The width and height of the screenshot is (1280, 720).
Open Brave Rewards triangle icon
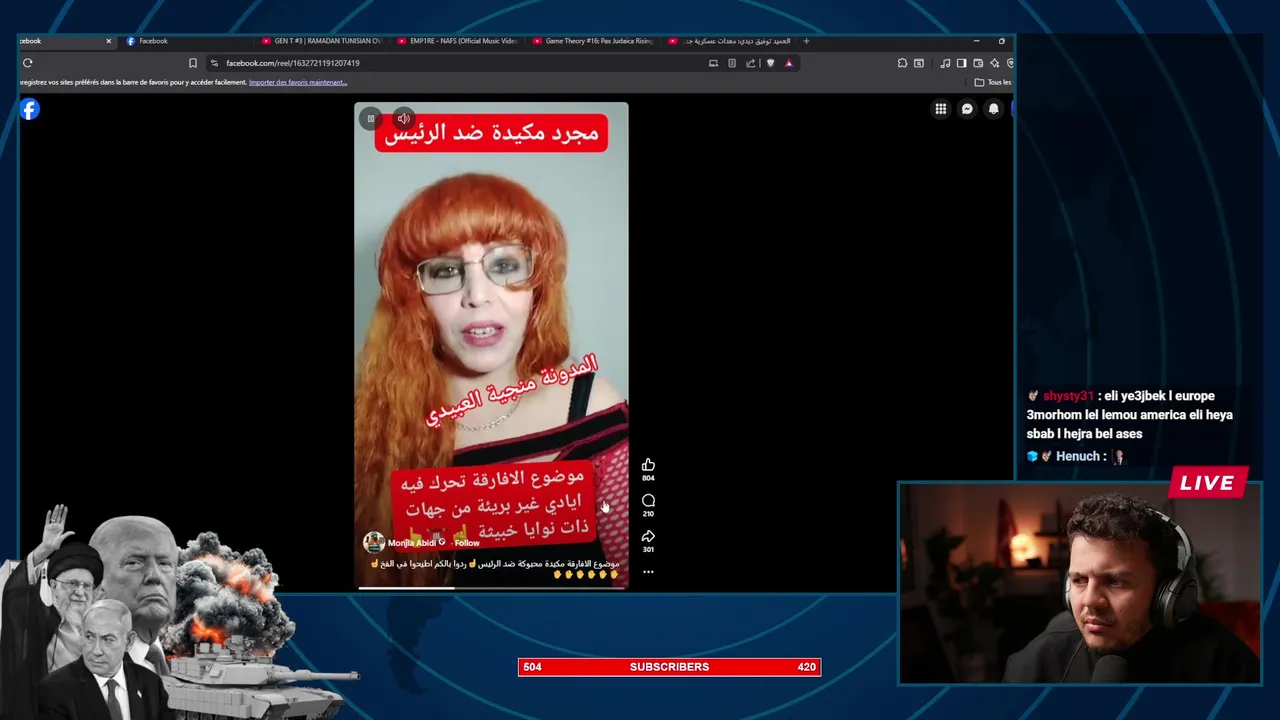[789, 63]
